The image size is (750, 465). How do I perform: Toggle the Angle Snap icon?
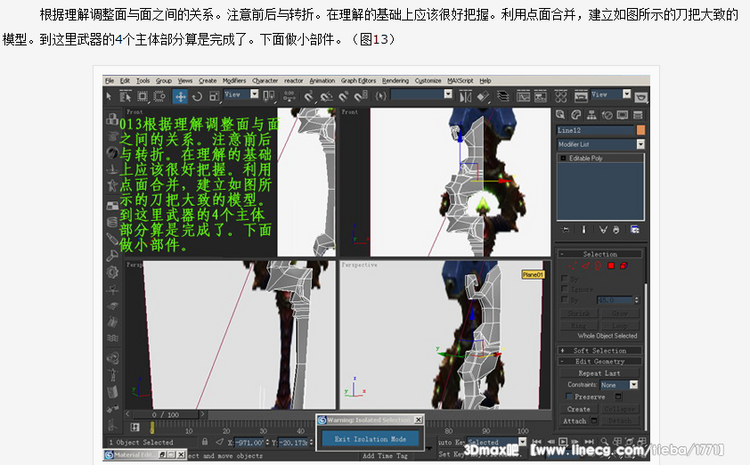[x=326, y=97]
